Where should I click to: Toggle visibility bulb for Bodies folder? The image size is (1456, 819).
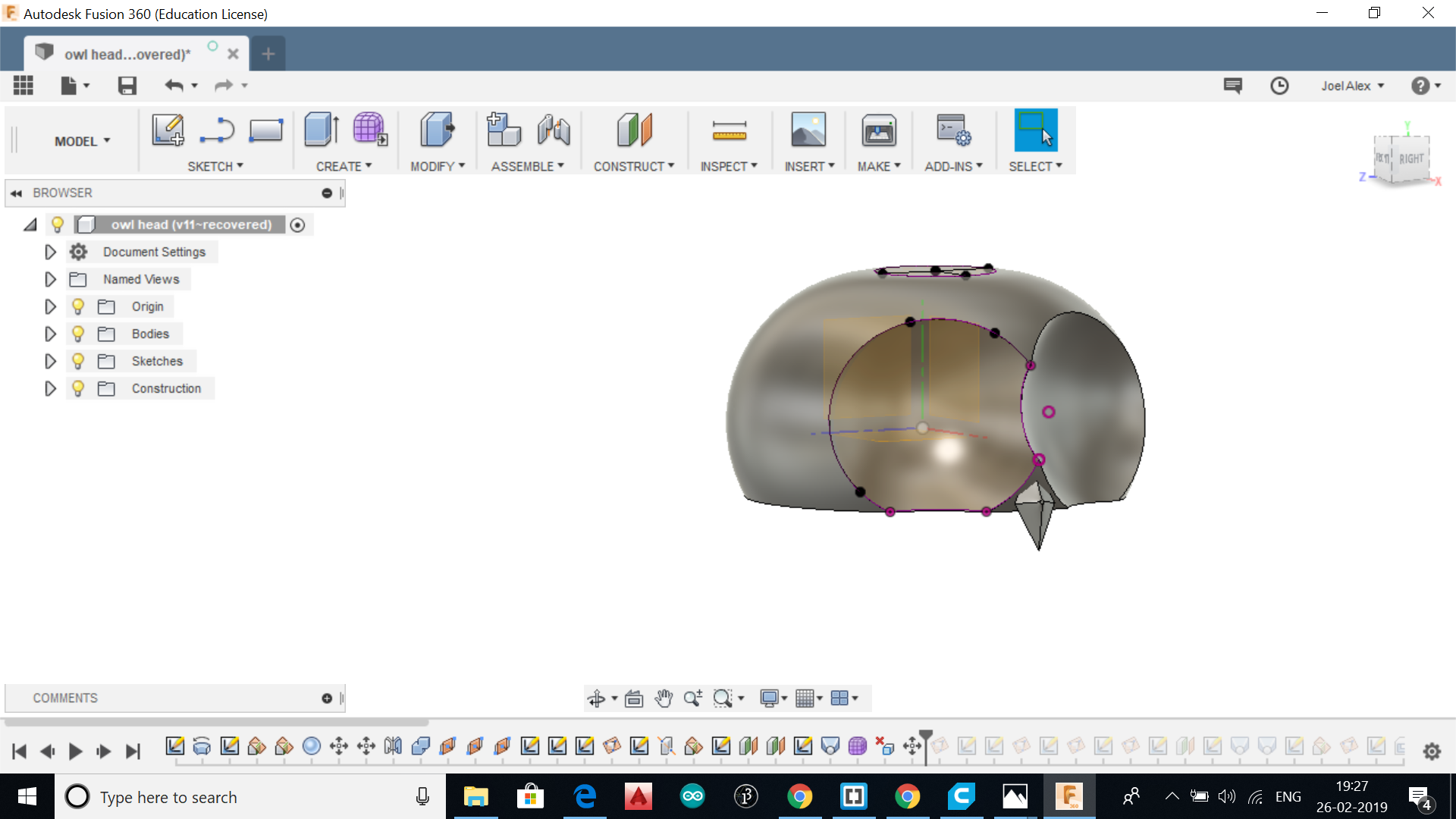point(78,334)
